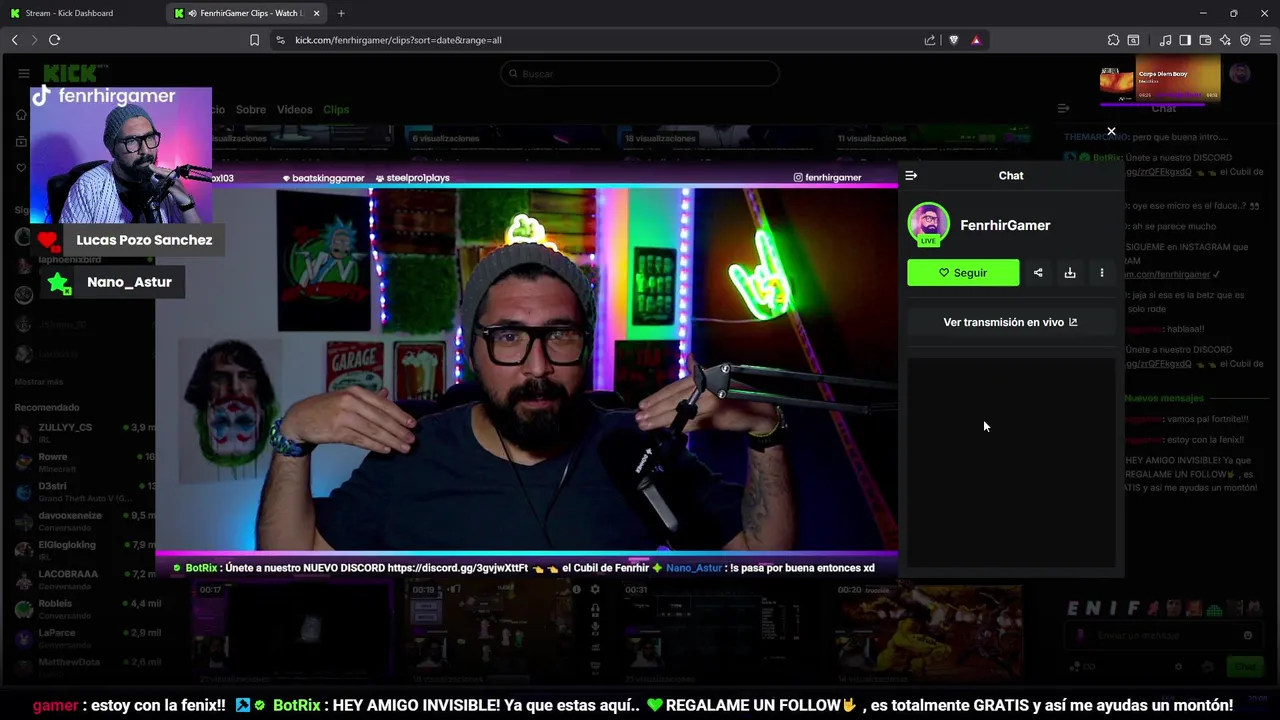
Task: Toggle the browser sidebar panel icon
Action: (1185, 40)
